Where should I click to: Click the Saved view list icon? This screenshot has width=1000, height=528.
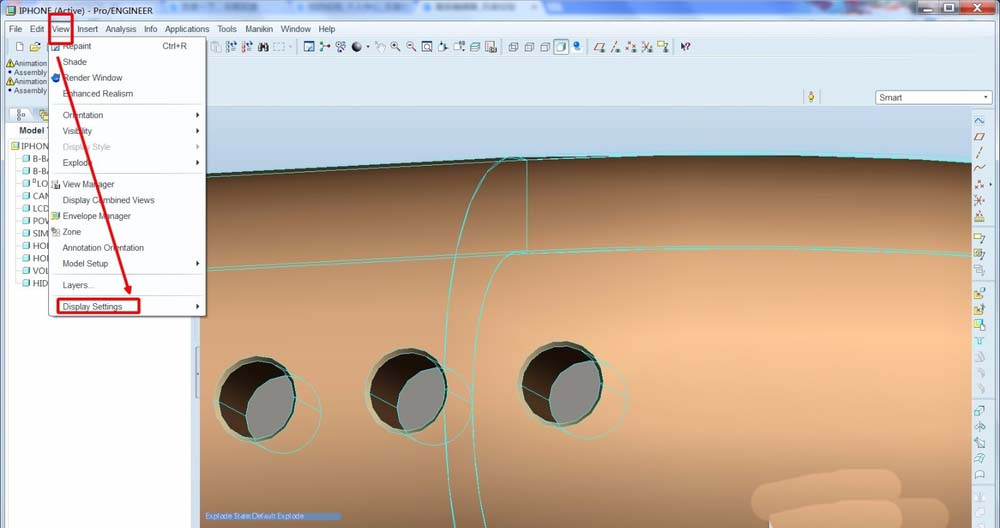coord(459,47)
